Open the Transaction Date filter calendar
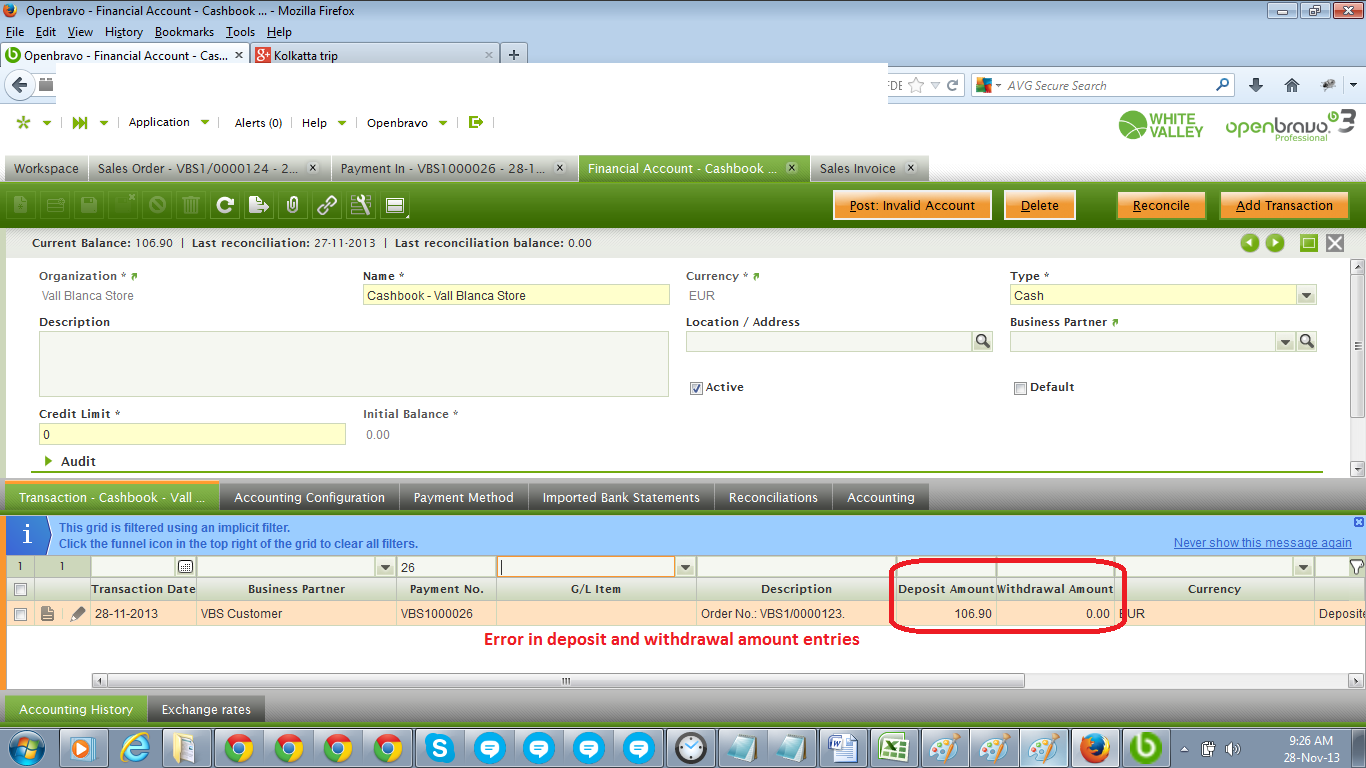Image resolution: width=1366 pixels, height=768 pixels. 185,567
